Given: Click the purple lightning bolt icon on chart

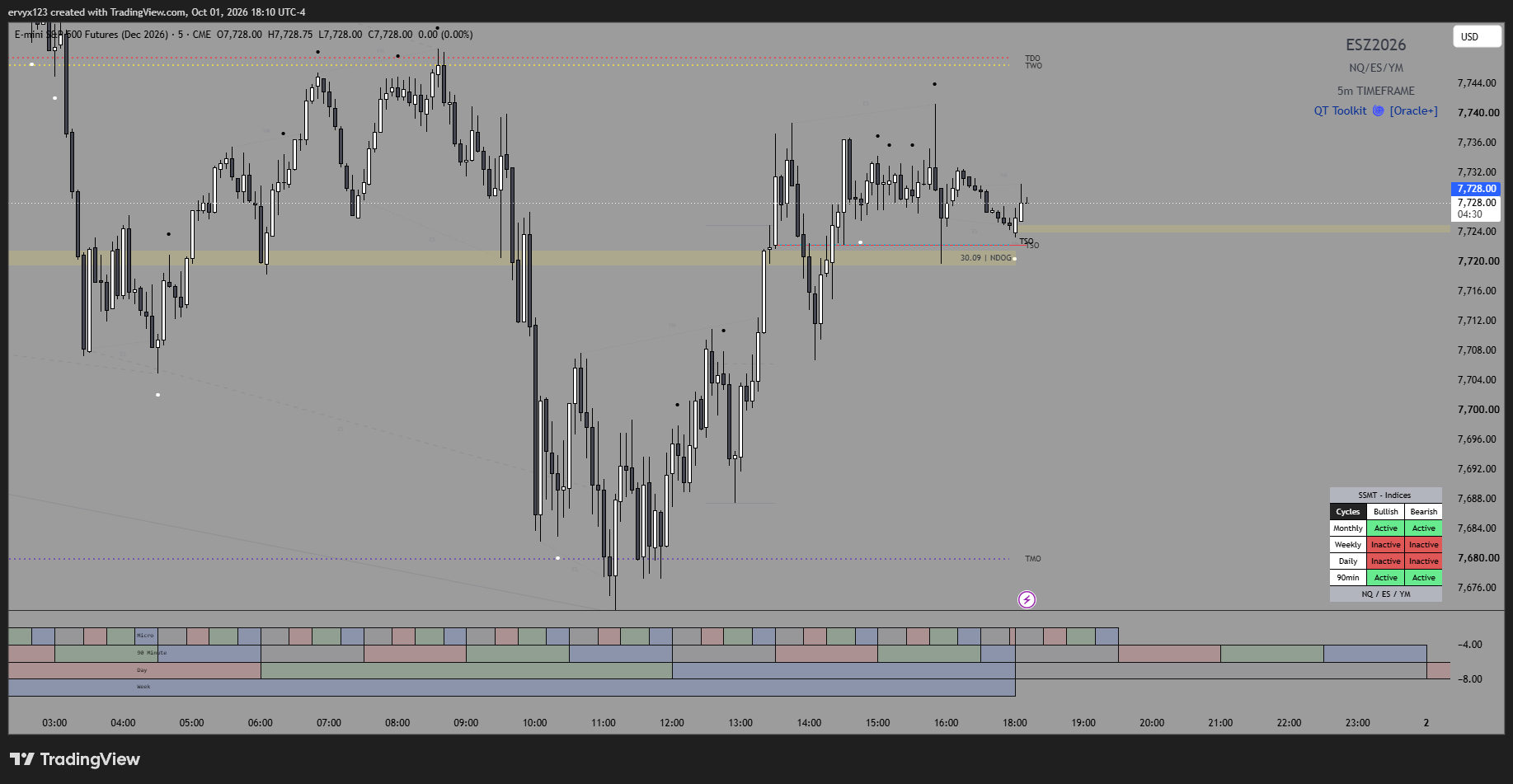Looking at the screenshot, I should [1027, 599].
